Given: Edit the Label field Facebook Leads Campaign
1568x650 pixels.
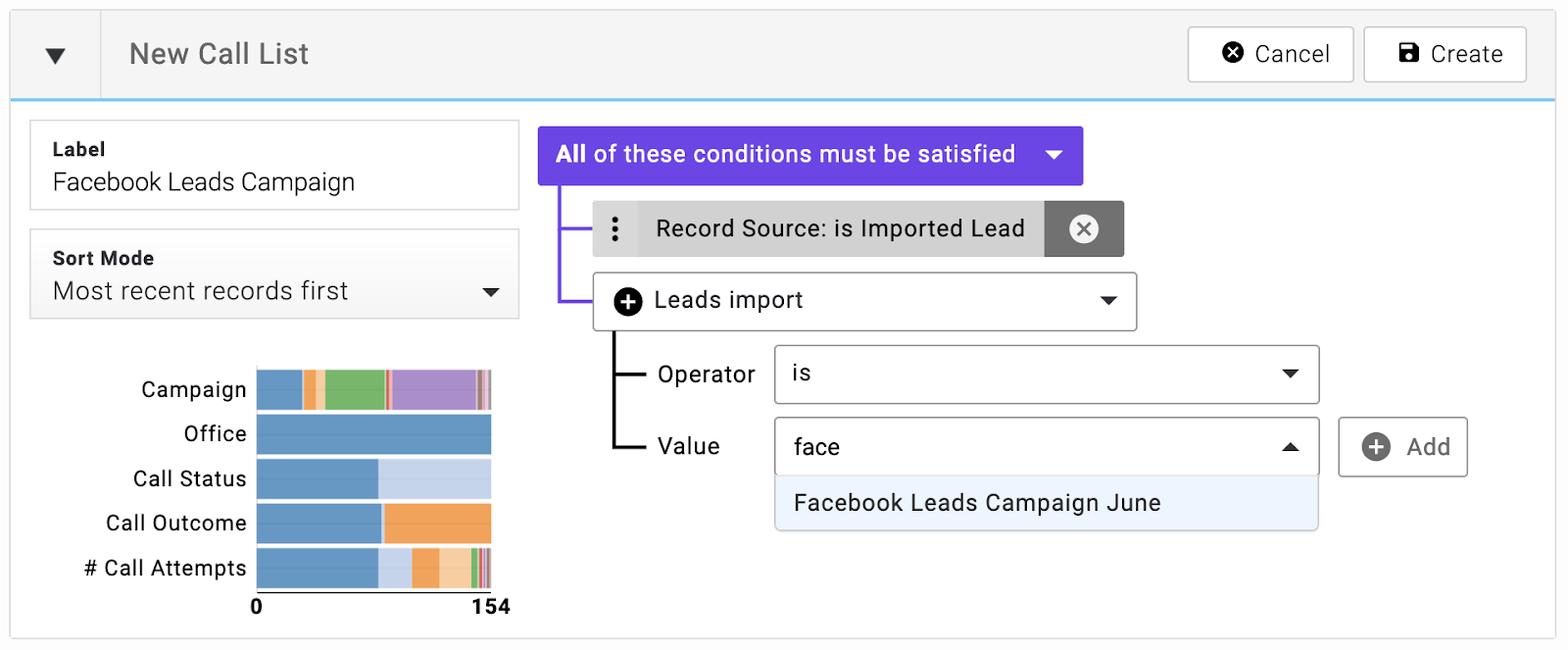Looking at the screenshot, I should 274,165.
